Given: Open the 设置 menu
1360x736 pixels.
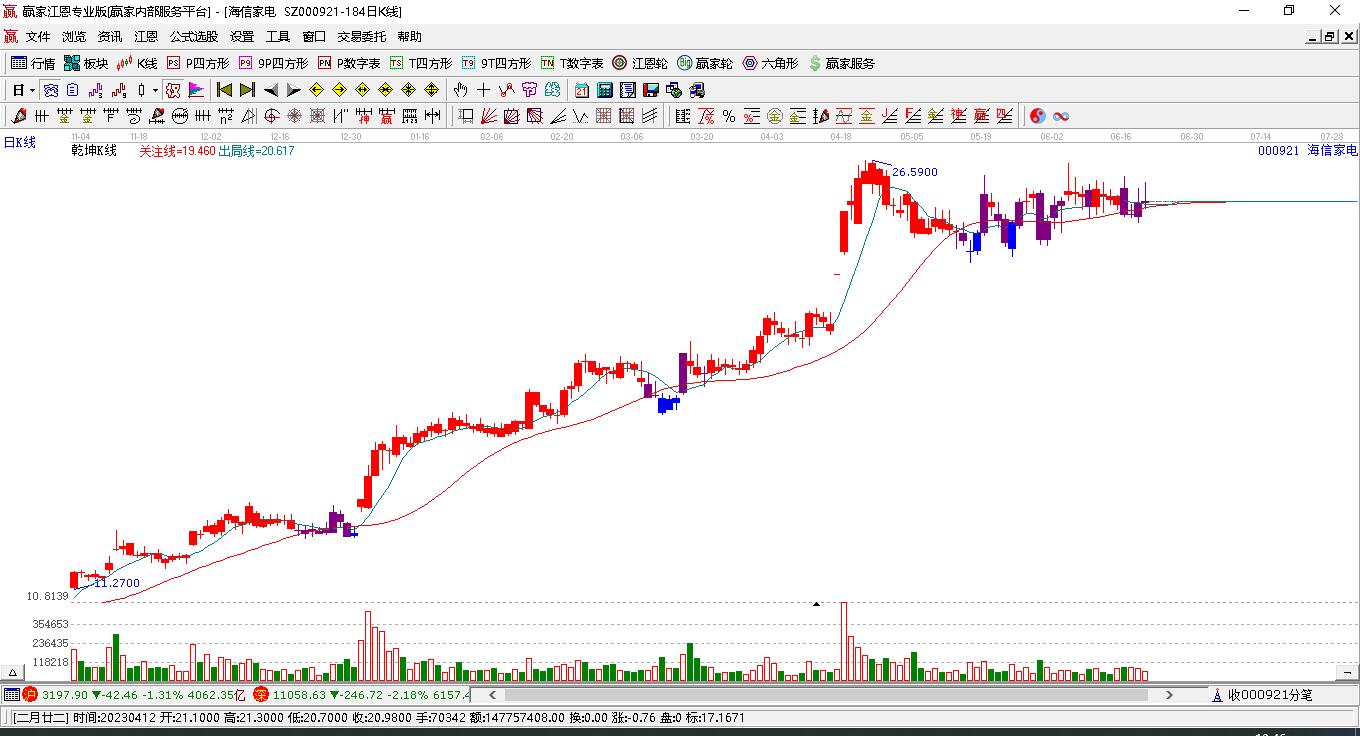Looking at the screenshot, I should coord(242,37).
